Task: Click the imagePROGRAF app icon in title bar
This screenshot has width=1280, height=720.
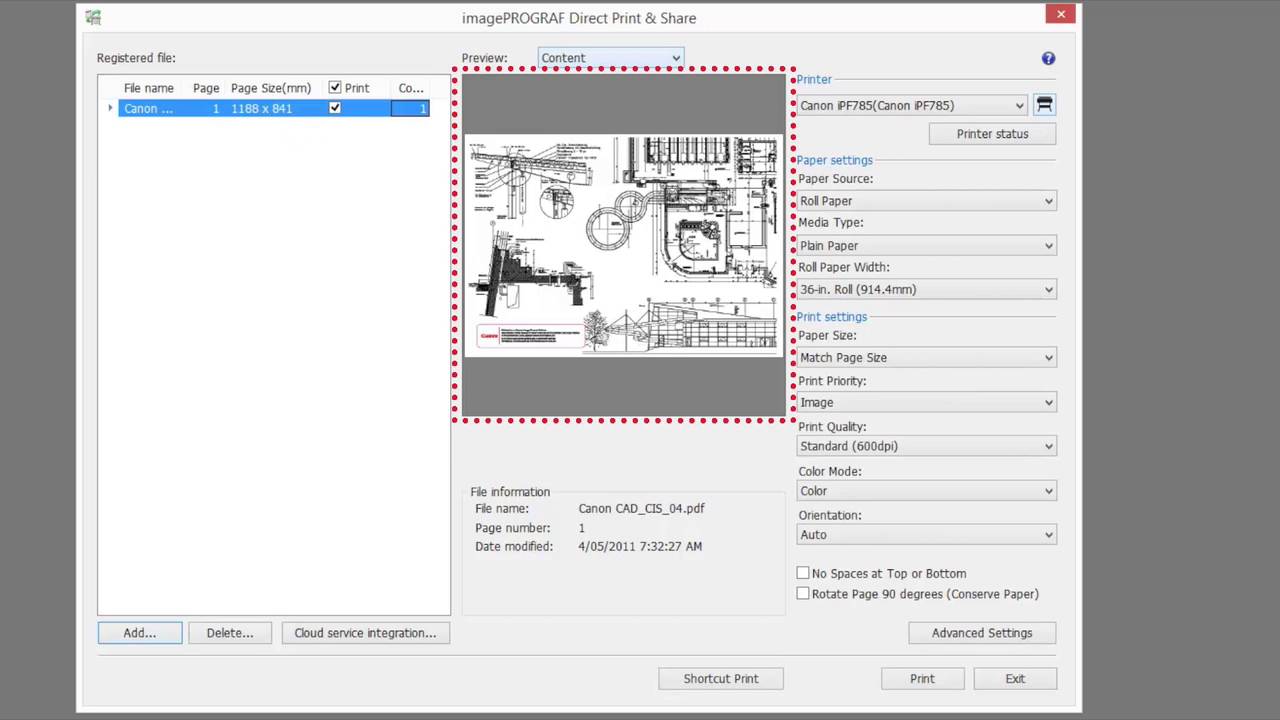Action: (x=93, y=17)
